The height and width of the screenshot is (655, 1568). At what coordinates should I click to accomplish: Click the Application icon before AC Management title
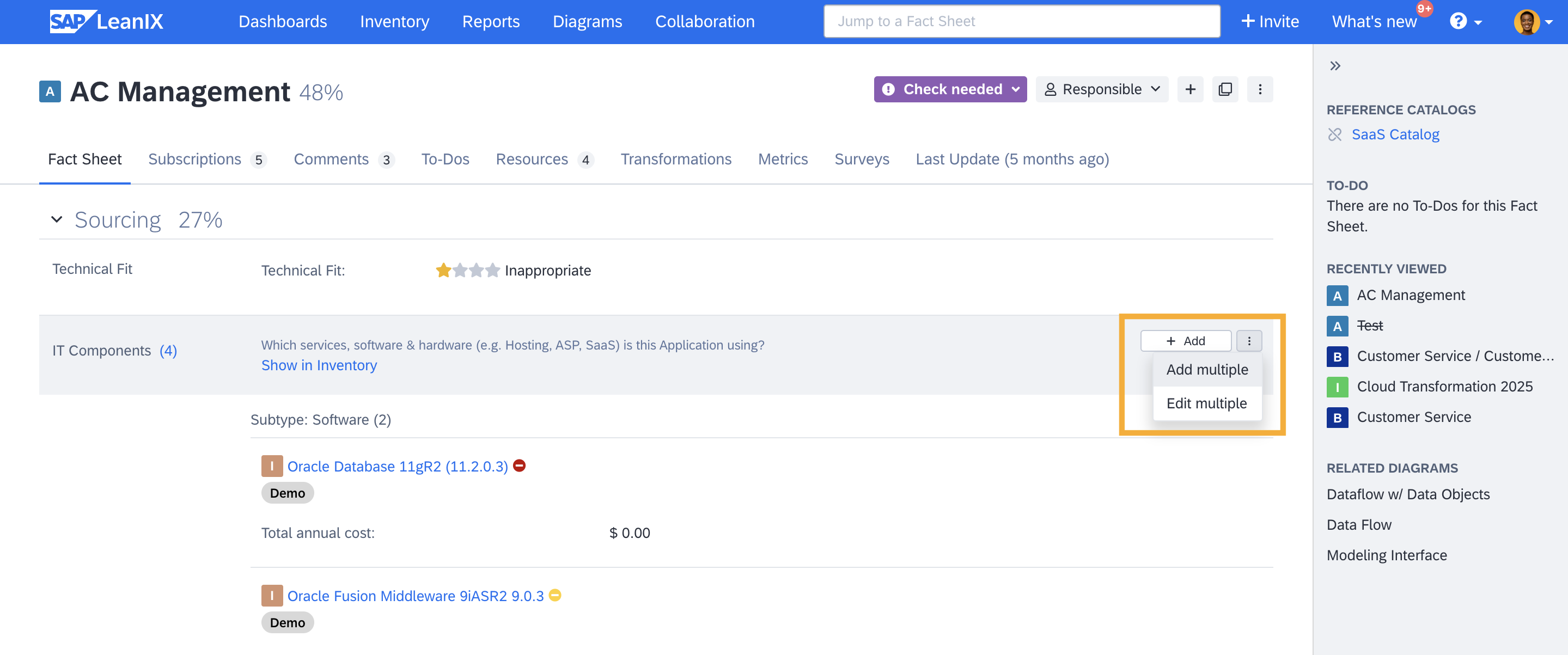point(50,92)
